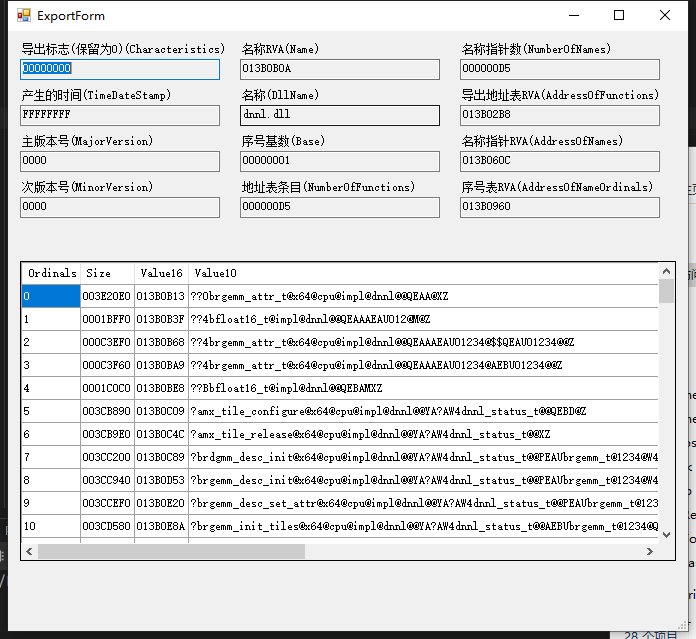
Task: Select the ordinal 2 cell
Action: (x=51, y=342)
